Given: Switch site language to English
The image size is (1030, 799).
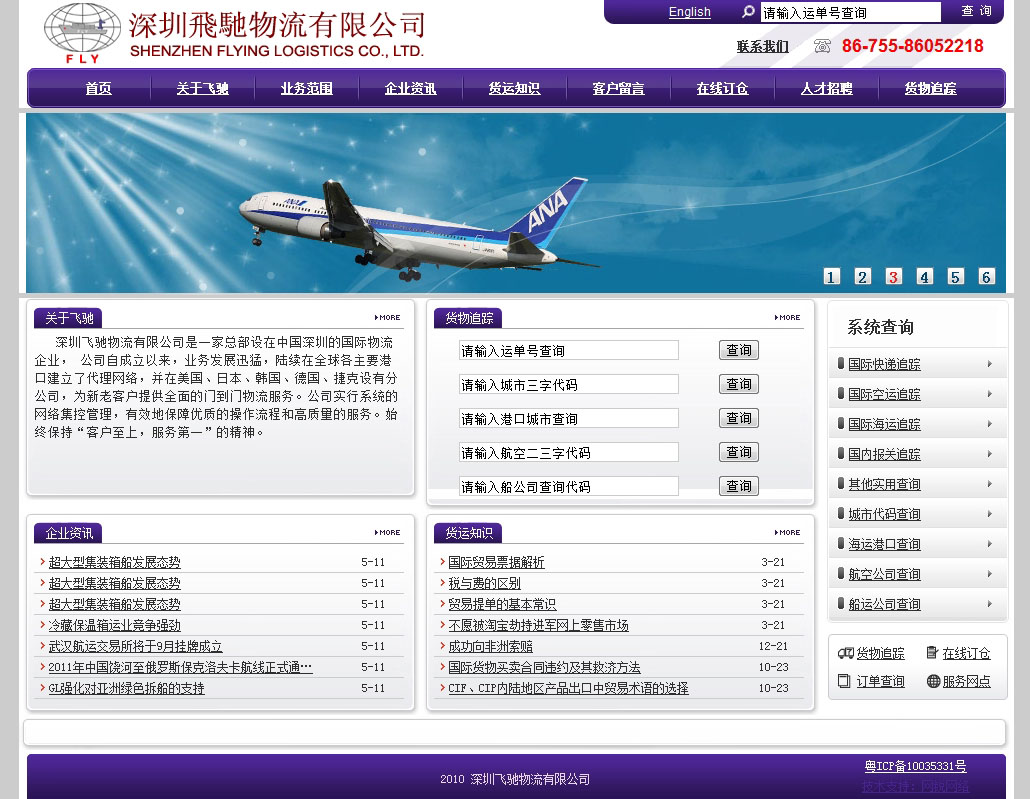Looking at the screenshot, I should point(689,12).
